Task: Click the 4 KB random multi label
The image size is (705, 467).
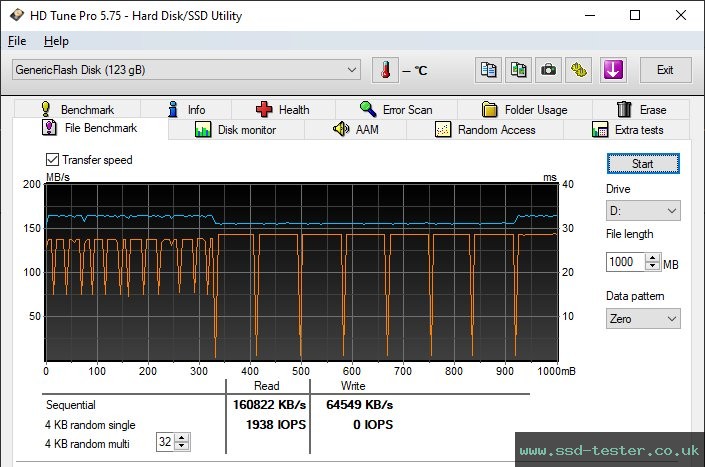Action: (87, 444)
